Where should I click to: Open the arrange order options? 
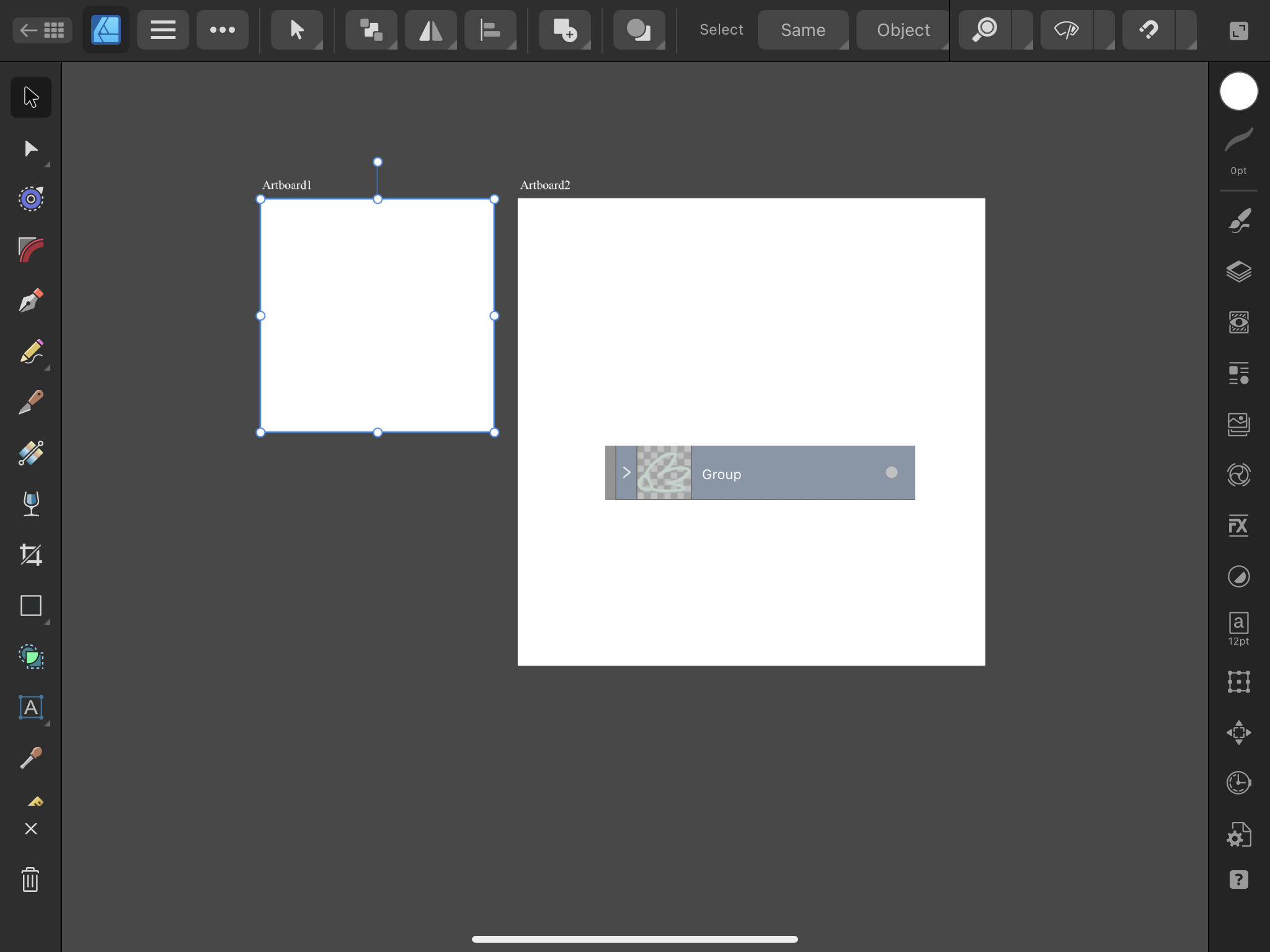point(371,30)
